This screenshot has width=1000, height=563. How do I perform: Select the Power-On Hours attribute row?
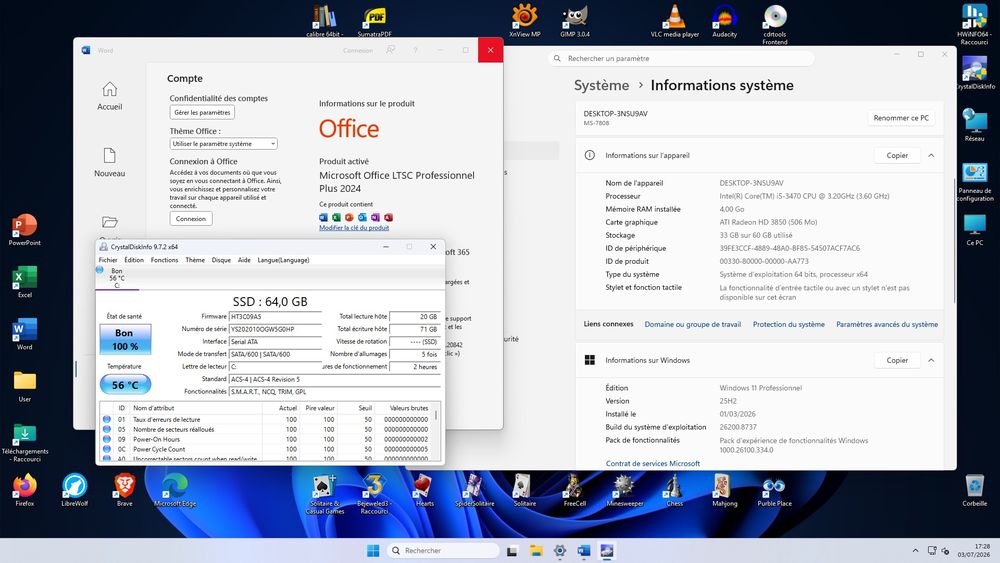(267, 439)
